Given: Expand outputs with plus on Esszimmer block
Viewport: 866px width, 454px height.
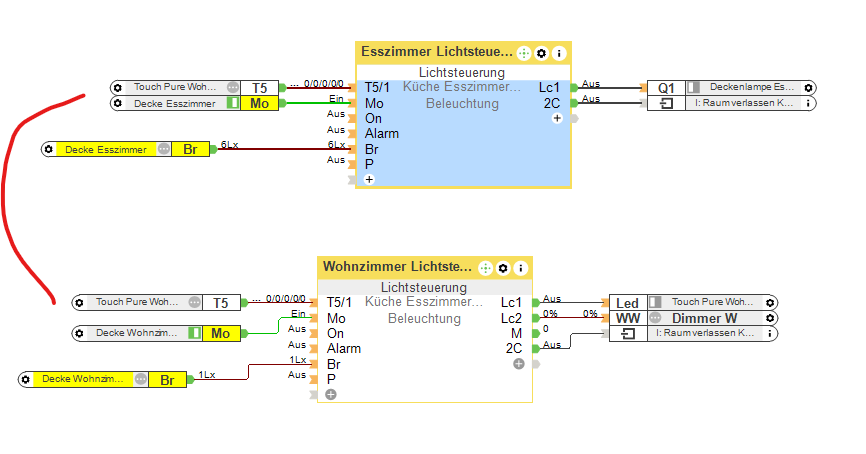Looking at the screenshot, I should (557, 118).
